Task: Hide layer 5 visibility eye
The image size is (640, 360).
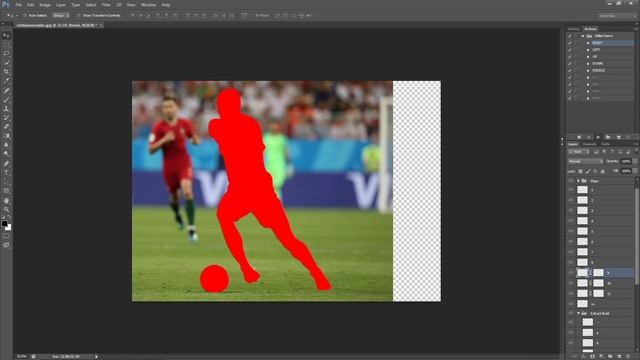Action: pyautogui.click(x=571, y=231)
